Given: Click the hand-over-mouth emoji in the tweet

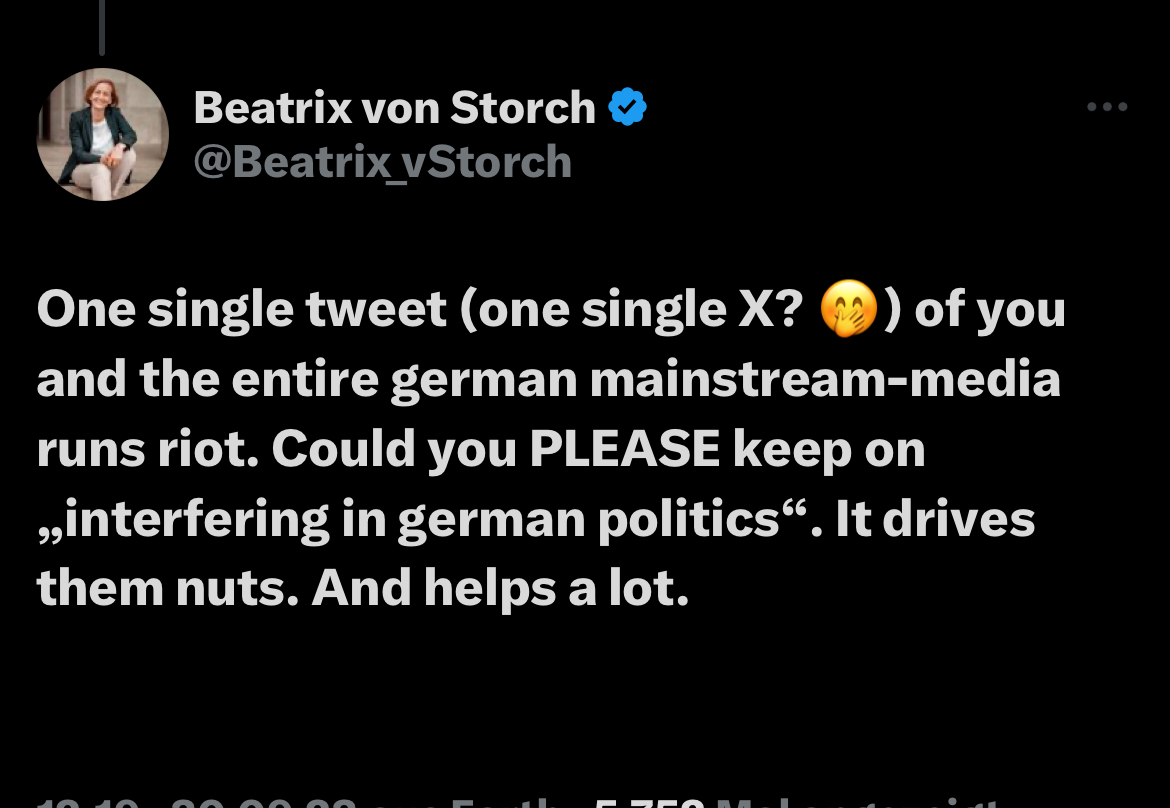Looking at the screenshot, I should tap(848, 309).
